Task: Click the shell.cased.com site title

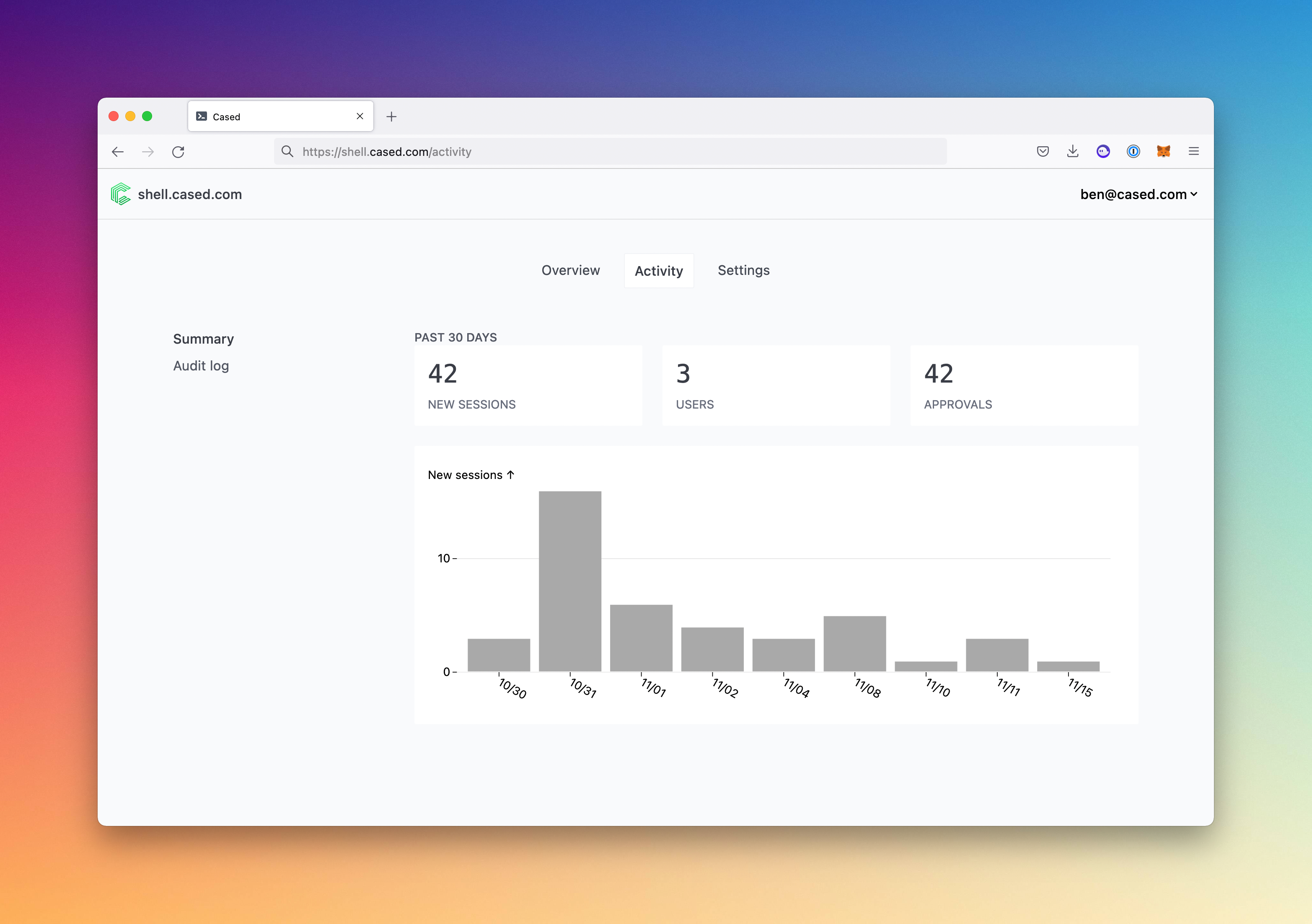Action: click(190, 194)
